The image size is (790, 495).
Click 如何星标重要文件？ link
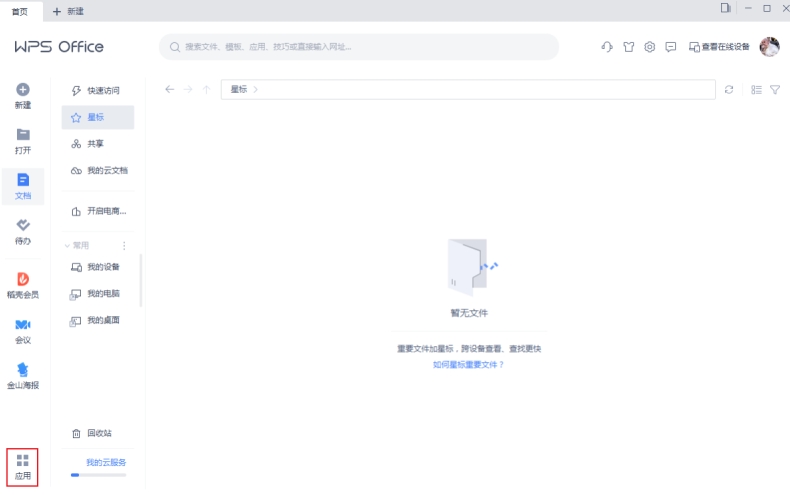468,364
